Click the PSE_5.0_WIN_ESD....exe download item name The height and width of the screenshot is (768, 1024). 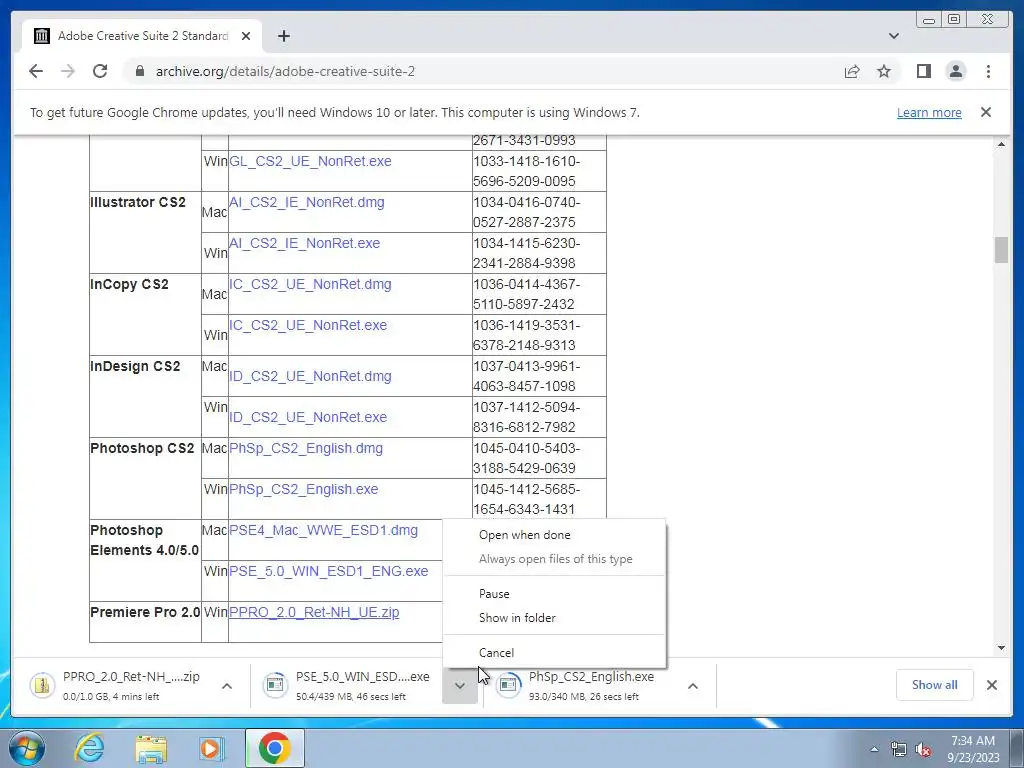tap(362, 677)
